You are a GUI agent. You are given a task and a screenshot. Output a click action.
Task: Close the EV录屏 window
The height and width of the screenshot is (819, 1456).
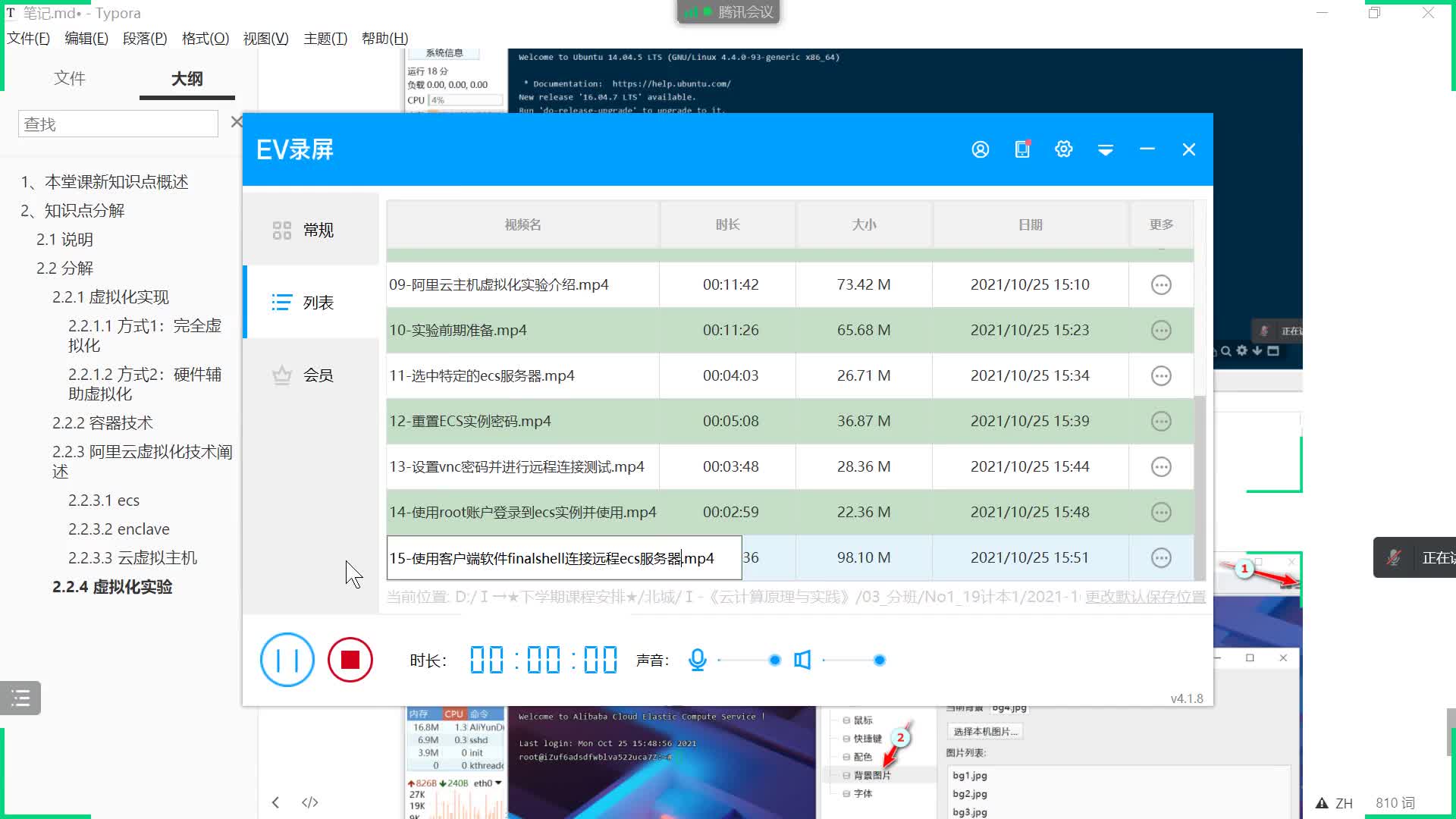(x=1188, y=149)
